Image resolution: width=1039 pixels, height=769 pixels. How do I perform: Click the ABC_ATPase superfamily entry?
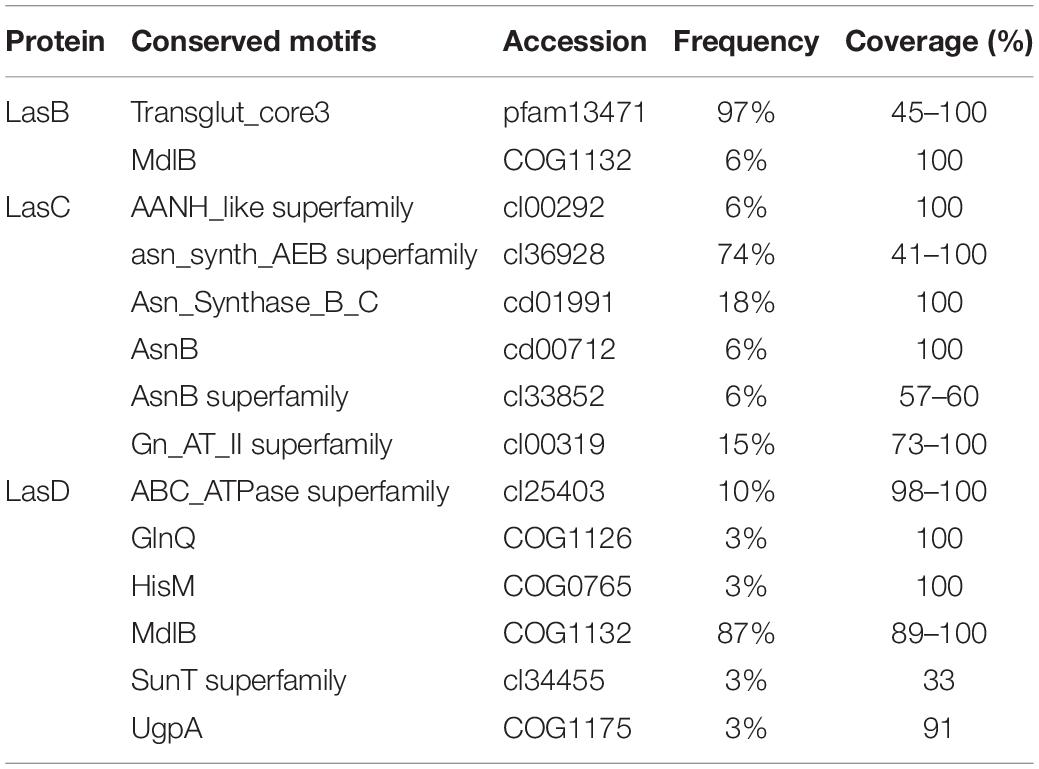290,492
